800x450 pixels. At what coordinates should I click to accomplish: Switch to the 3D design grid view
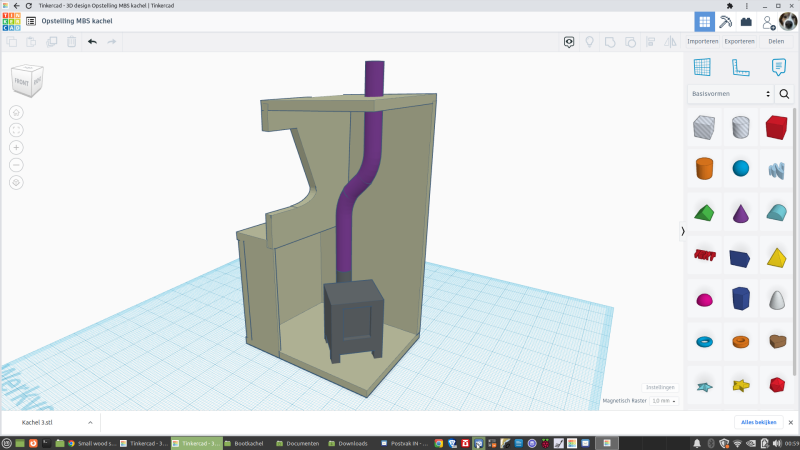(704, 21)
